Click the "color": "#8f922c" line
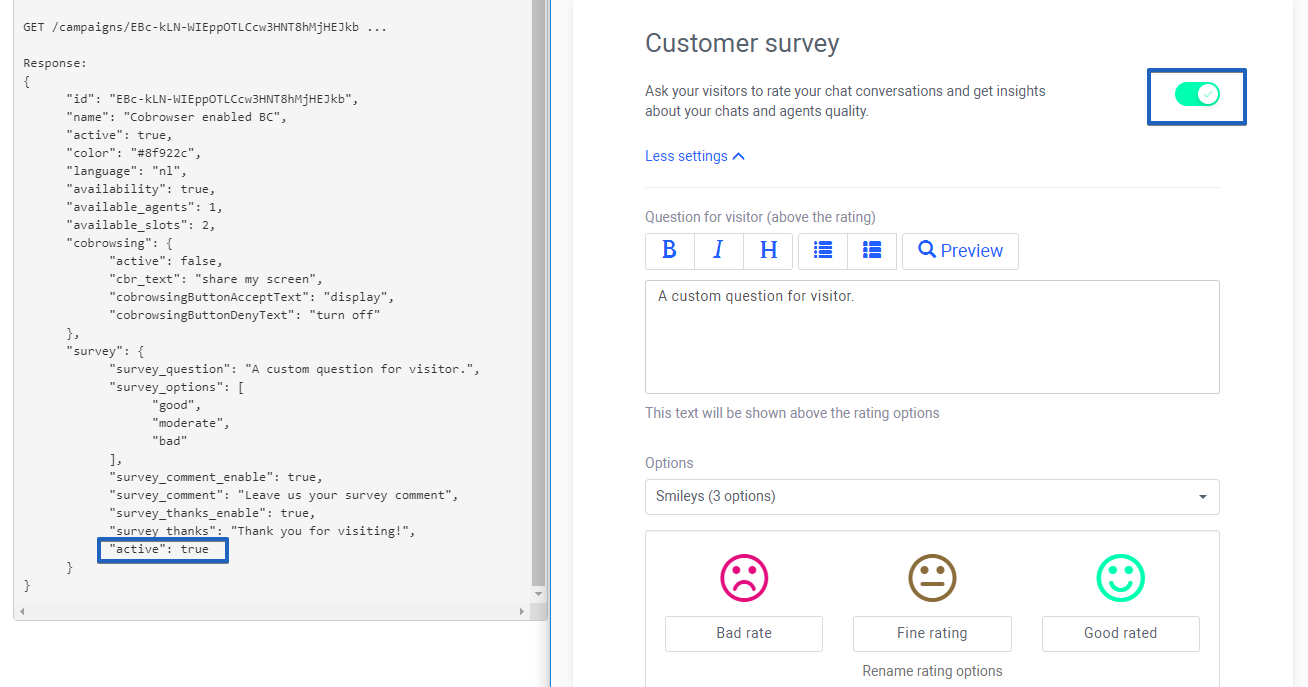1308x687 pixels. [x=134, y=153]
